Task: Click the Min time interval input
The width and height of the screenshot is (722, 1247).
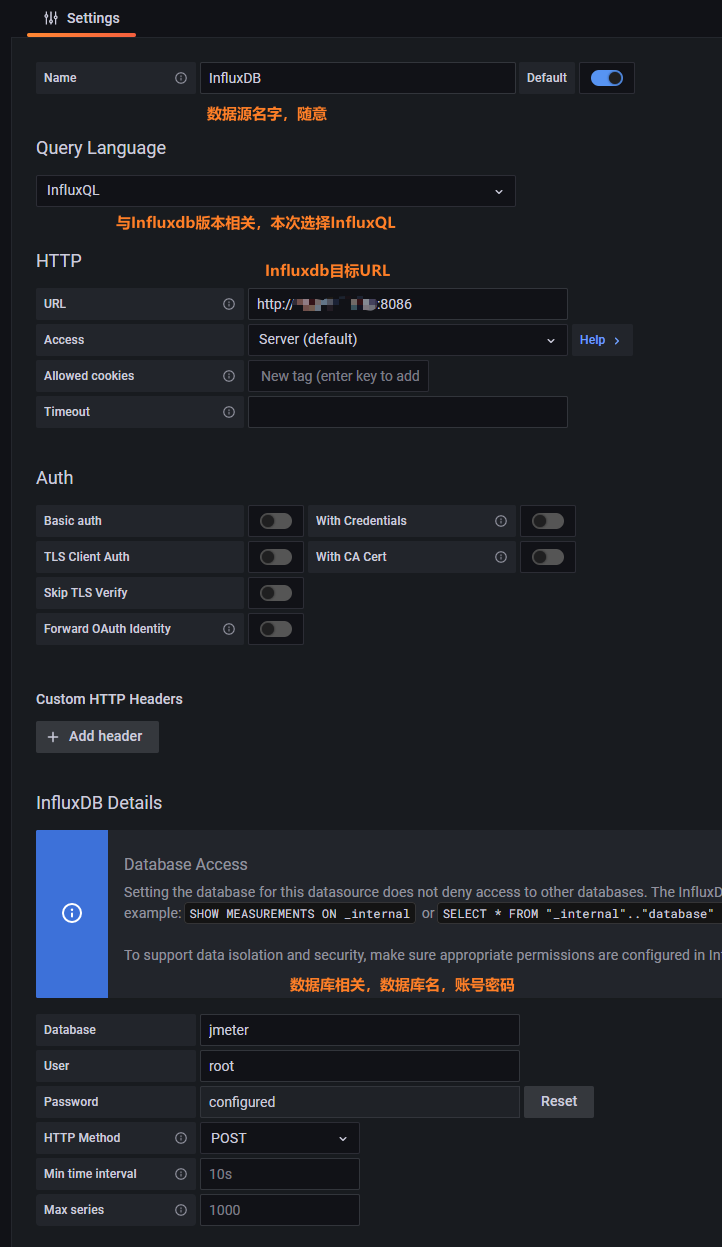Action: tap(280, 1174)
